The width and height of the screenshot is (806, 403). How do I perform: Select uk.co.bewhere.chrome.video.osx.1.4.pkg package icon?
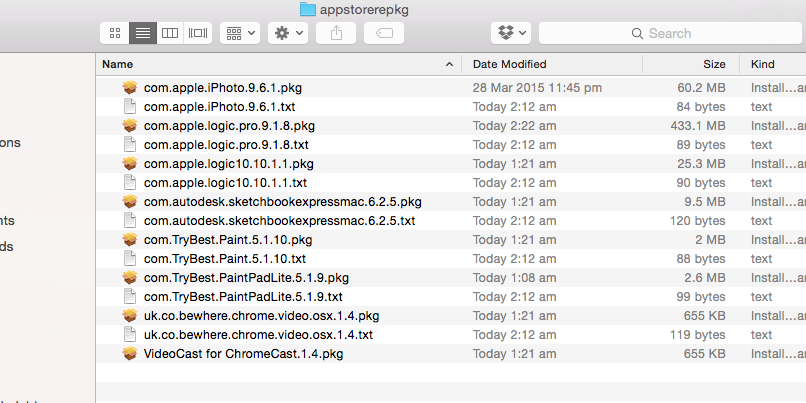coord(130,316)
